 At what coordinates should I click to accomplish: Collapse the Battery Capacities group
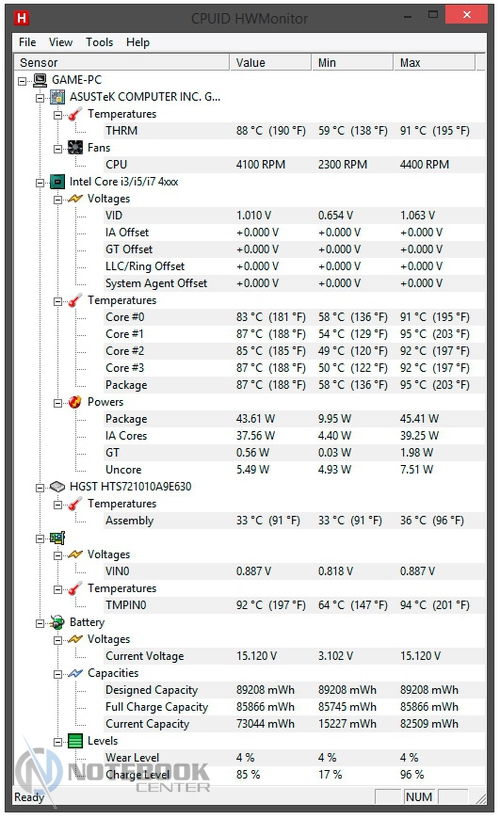pyautogui.click(x=57, y=674)
